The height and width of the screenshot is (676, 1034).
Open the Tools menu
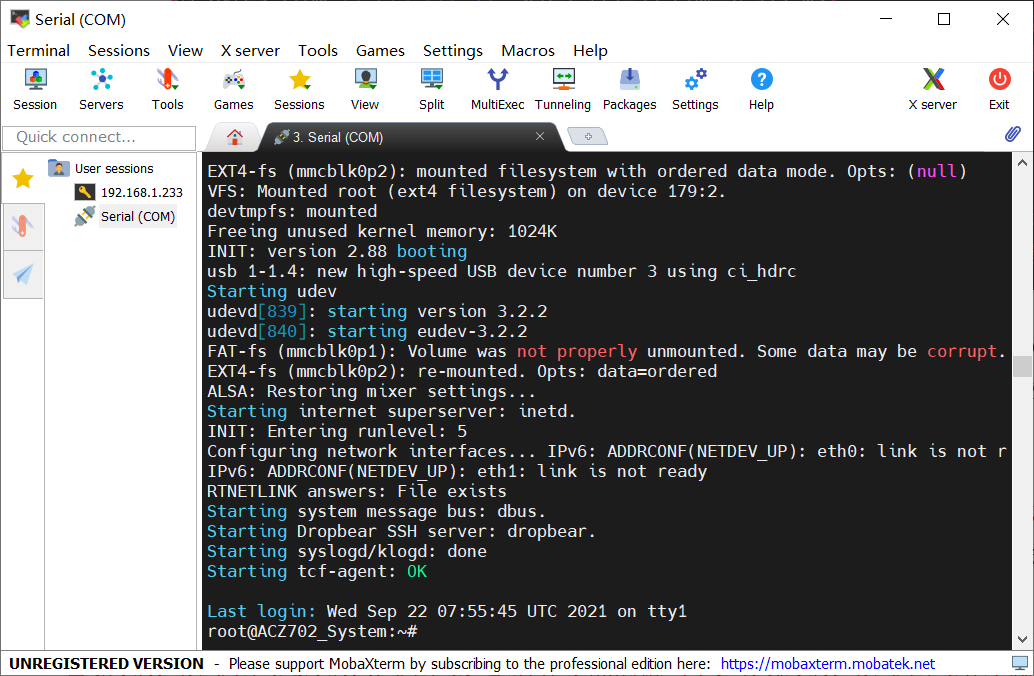click(318, 50)
